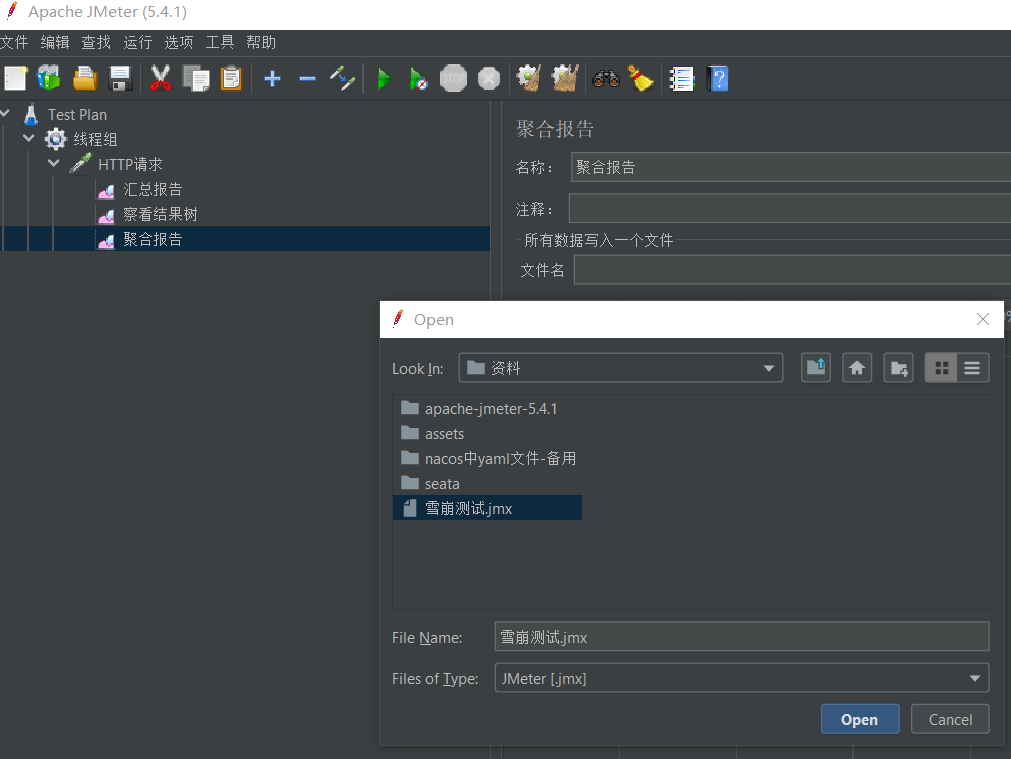Switch Open dialog to details list view
1011x759 pixels.
(973, 368)
